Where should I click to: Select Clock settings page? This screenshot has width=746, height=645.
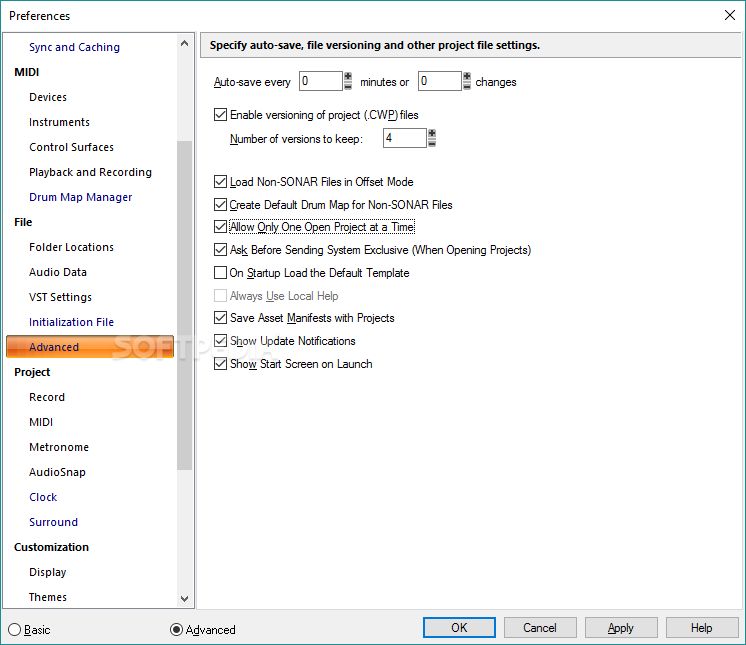tap(43, 497)
